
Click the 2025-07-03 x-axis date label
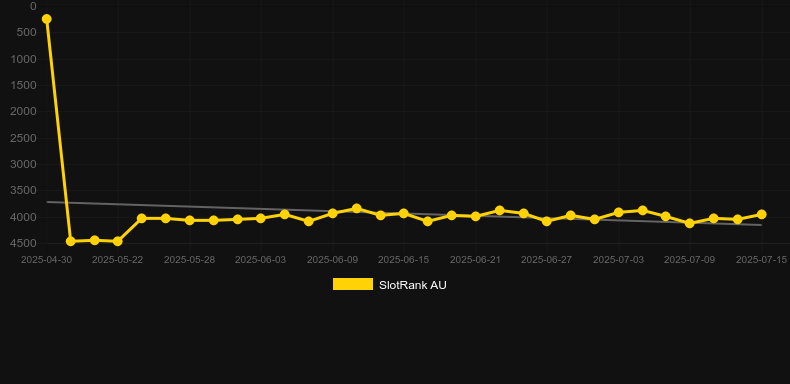[618, 260]
